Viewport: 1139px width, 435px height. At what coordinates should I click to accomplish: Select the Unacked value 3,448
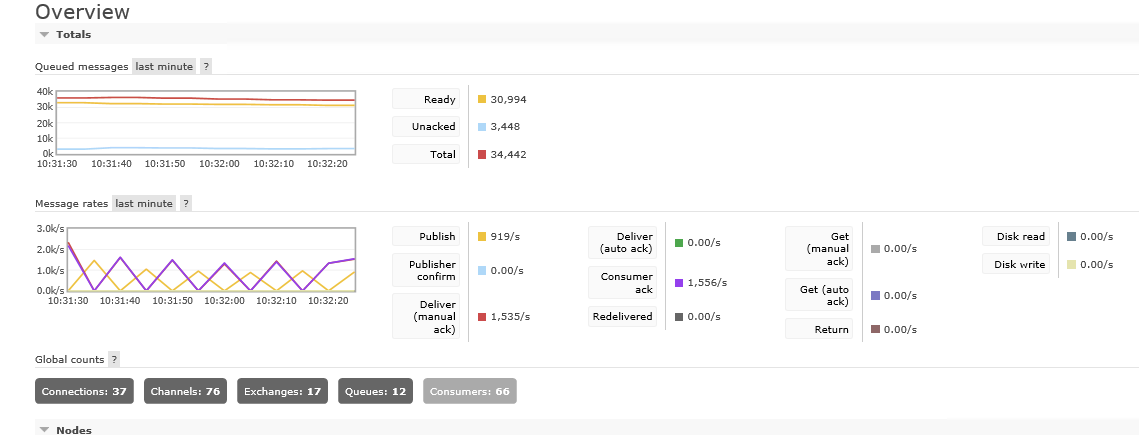coord(506,126)
